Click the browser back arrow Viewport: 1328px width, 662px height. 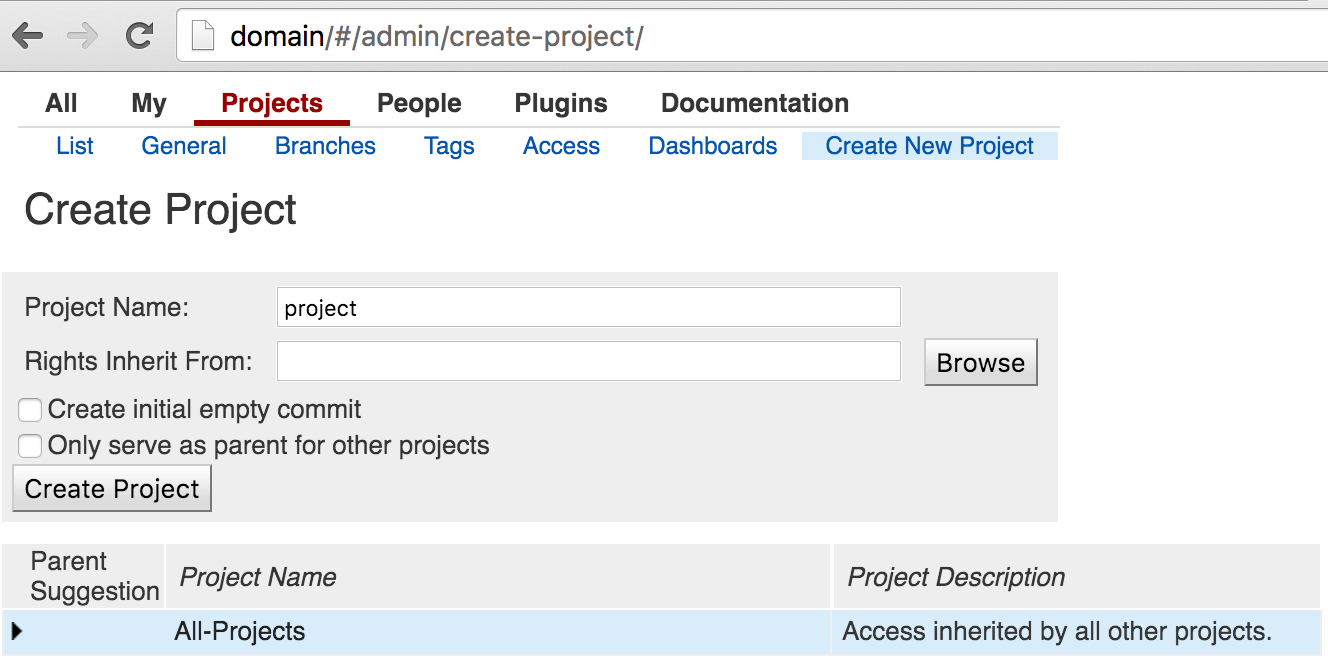pyautogui.click(x=28, y=37)
